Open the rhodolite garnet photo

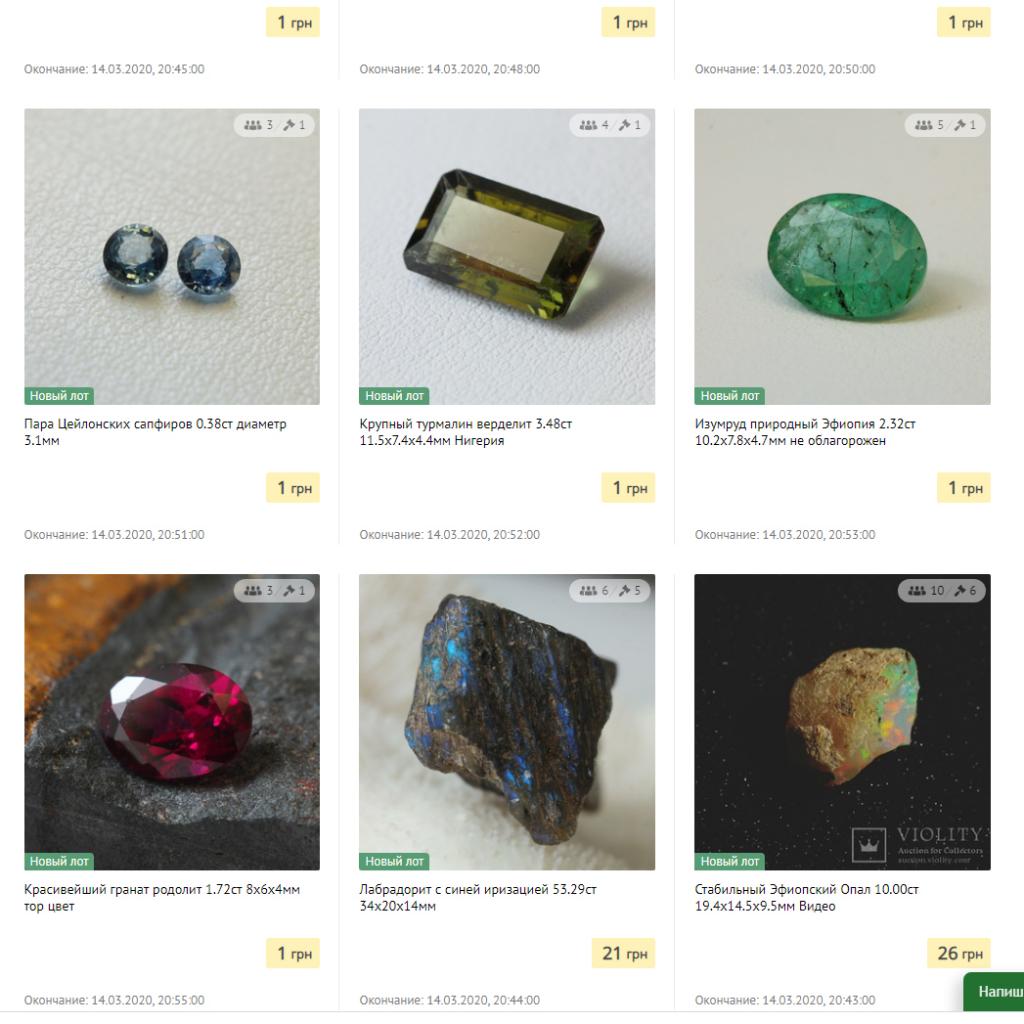pyautogui.click(x=172, y=722)
